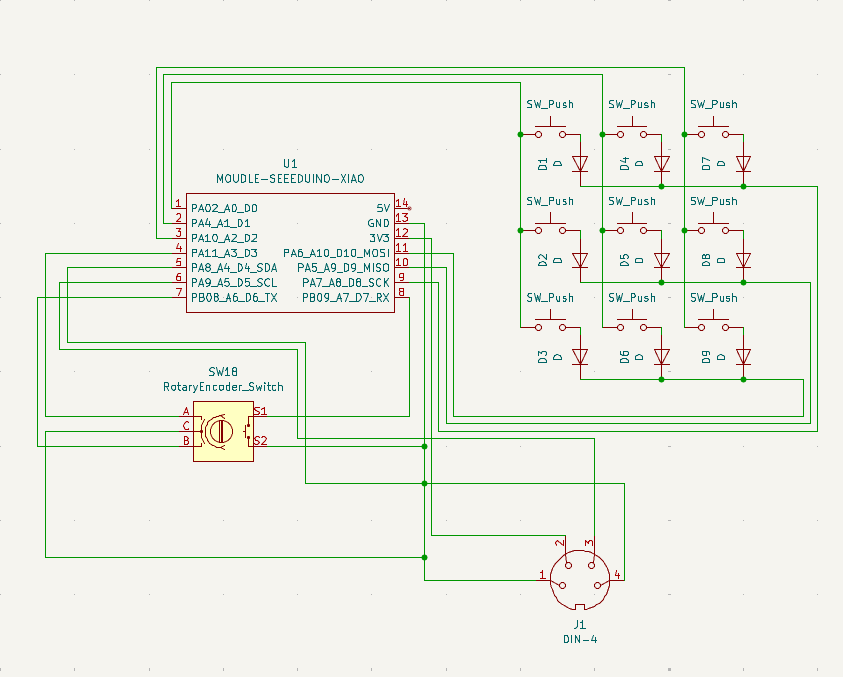Click pin label PA7_A8_D8_SCK
The width and height of the screenshot is (843, 677).
pyautogui.click(x=346, y=283)
